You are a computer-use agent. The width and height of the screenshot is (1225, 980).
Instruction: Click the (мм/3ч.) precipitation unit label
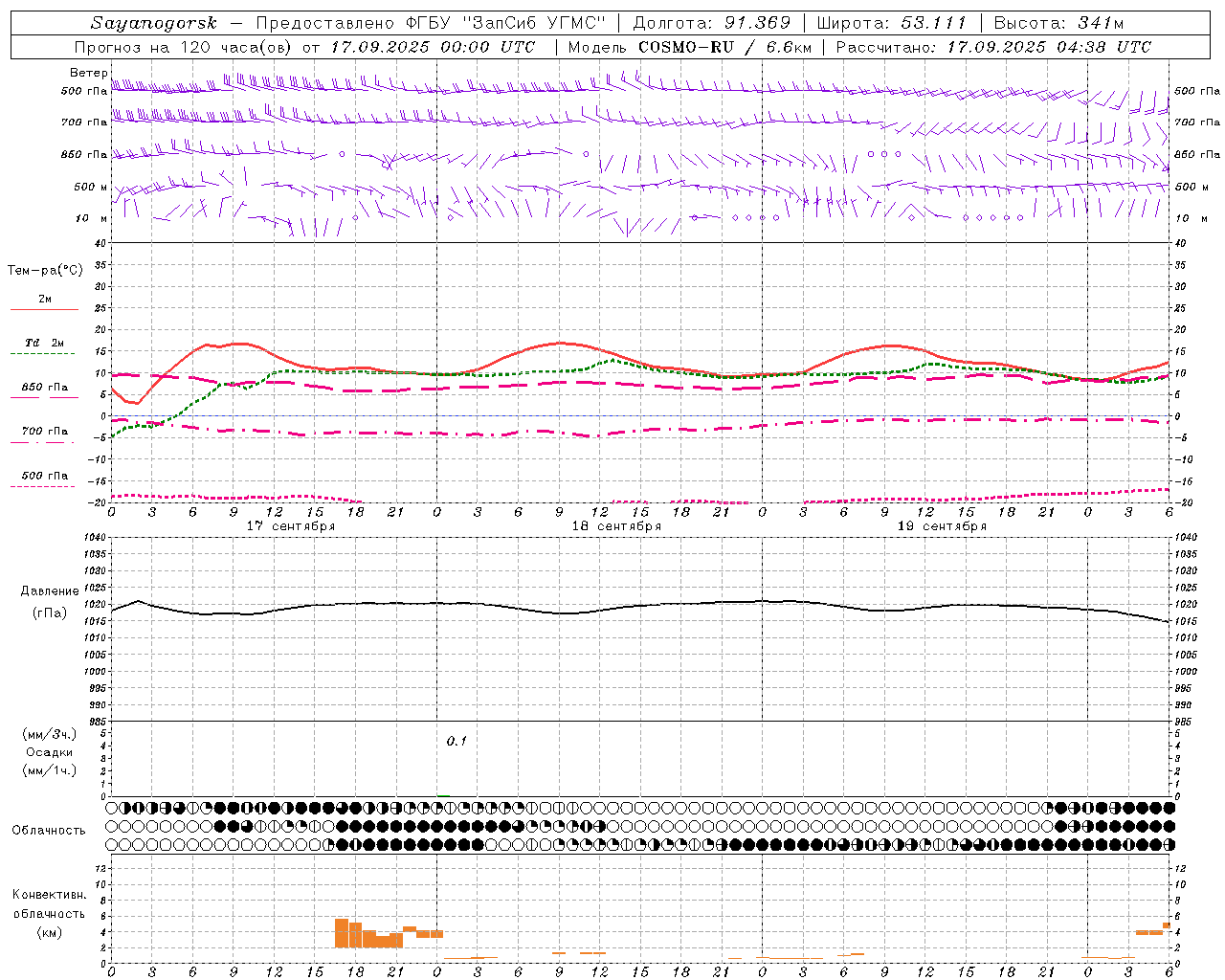click(x=50, y=734)
